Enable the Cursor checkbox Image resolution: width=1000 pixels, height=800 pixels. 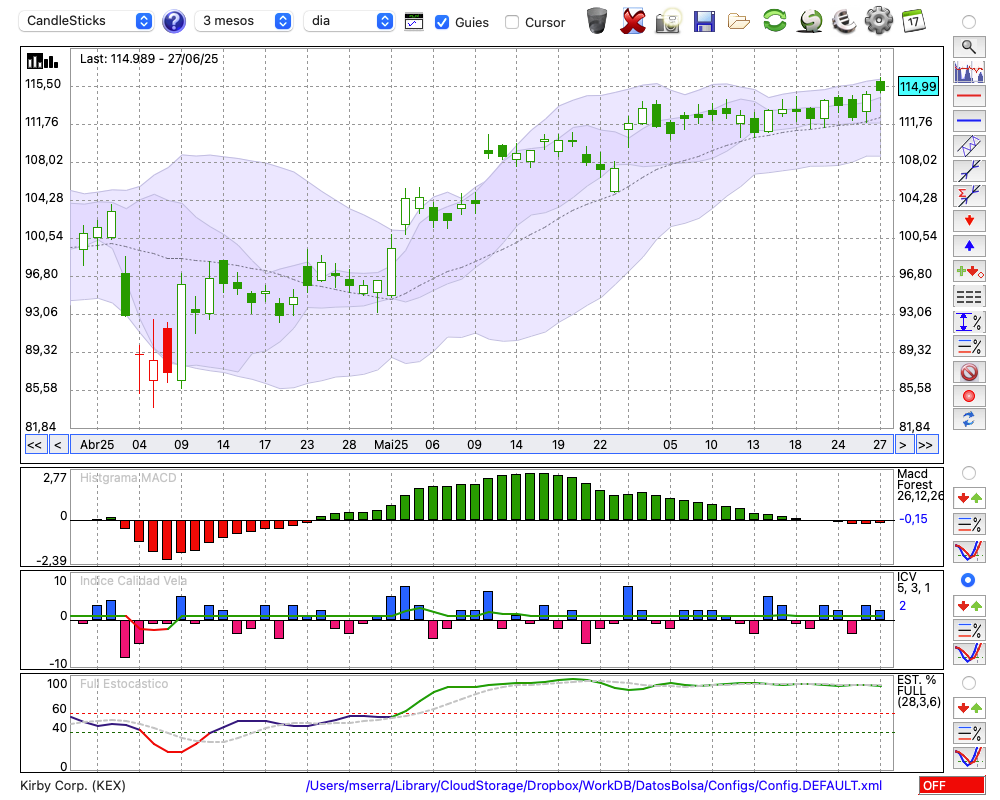coord(511,22)
